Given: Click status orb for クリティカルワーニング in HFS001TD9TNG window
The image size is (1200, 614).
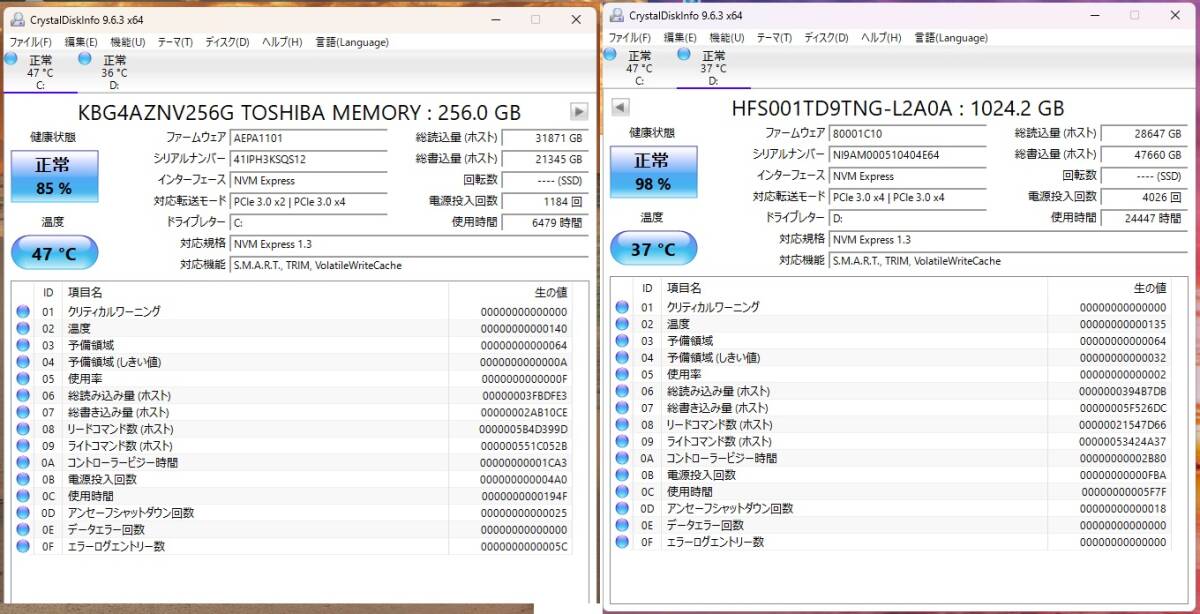Looking at the screenshot, I should 622,308.
